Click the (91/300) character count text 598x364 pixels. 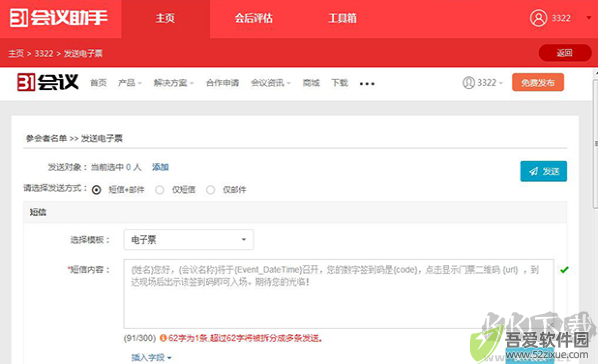point(140,338)
